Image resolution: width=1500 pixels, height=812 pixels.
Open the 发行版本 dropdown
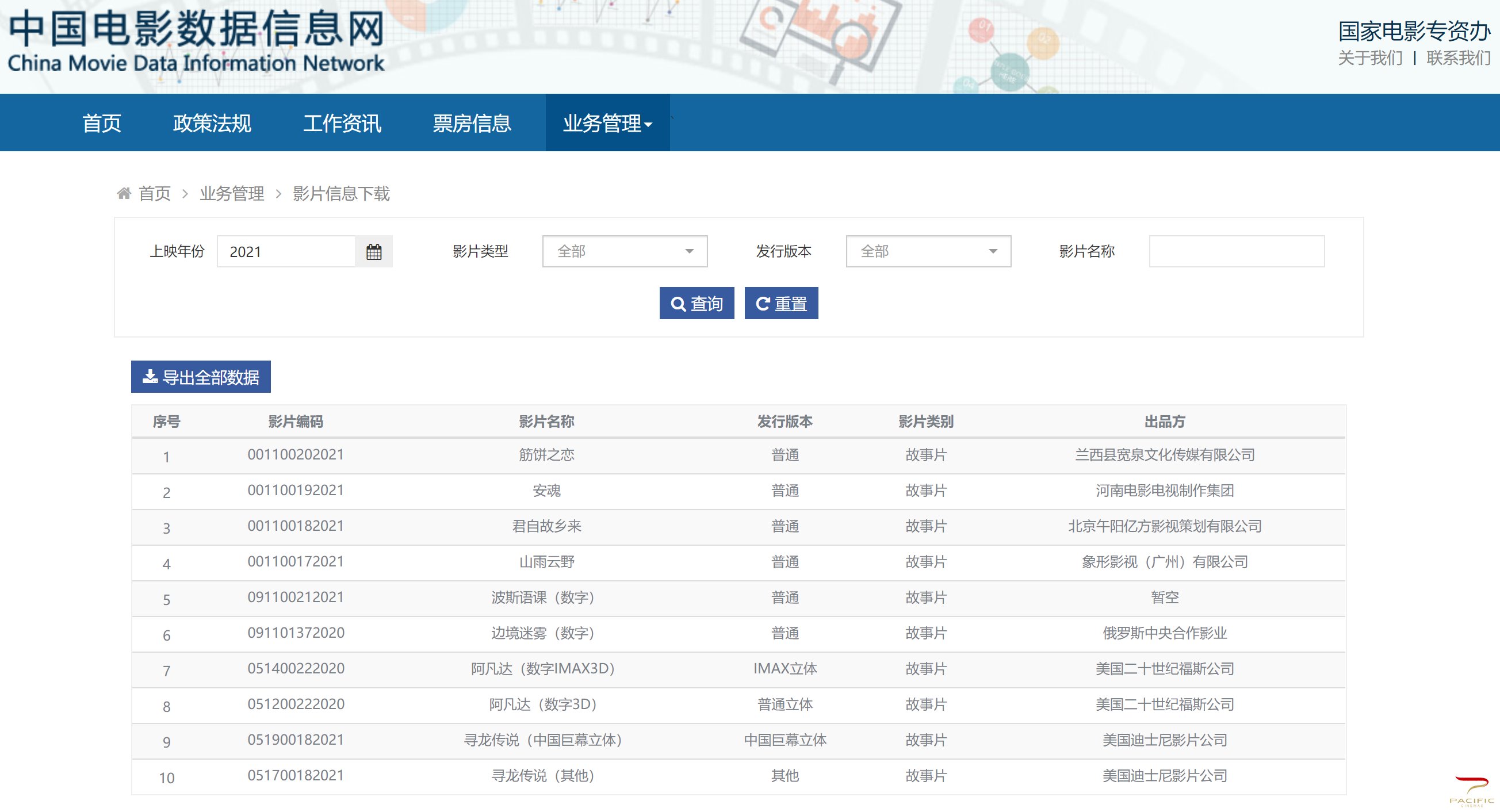pos(928,251)
